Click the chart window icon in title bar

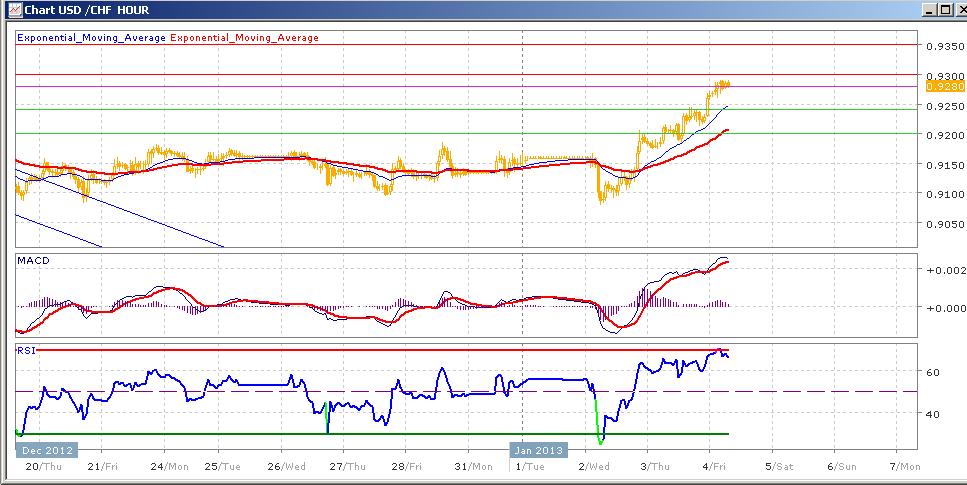14,10
